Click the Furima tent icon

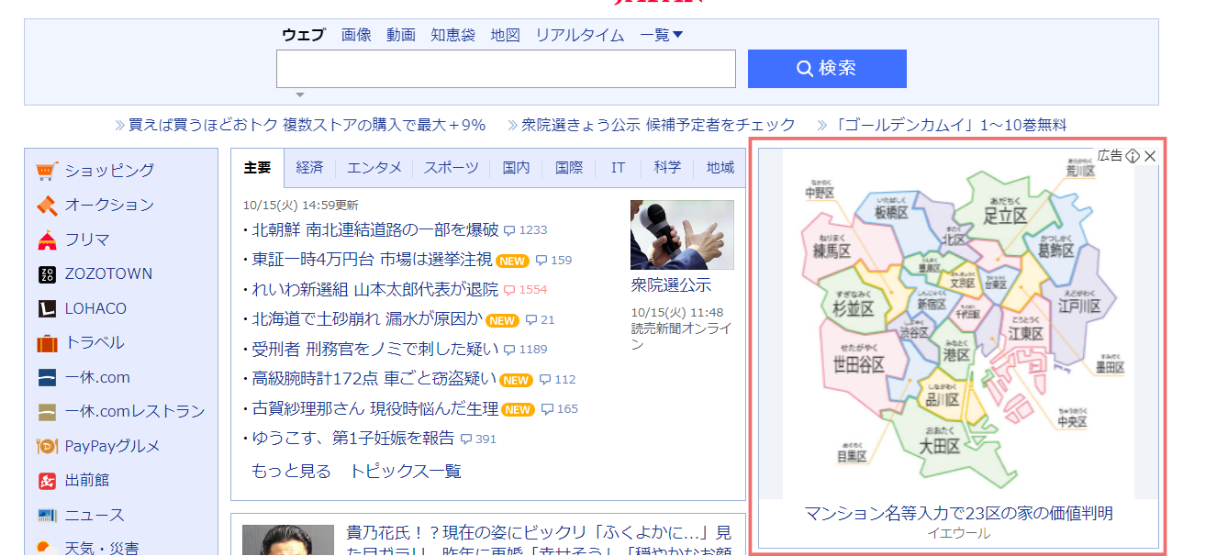coord(47,240)
